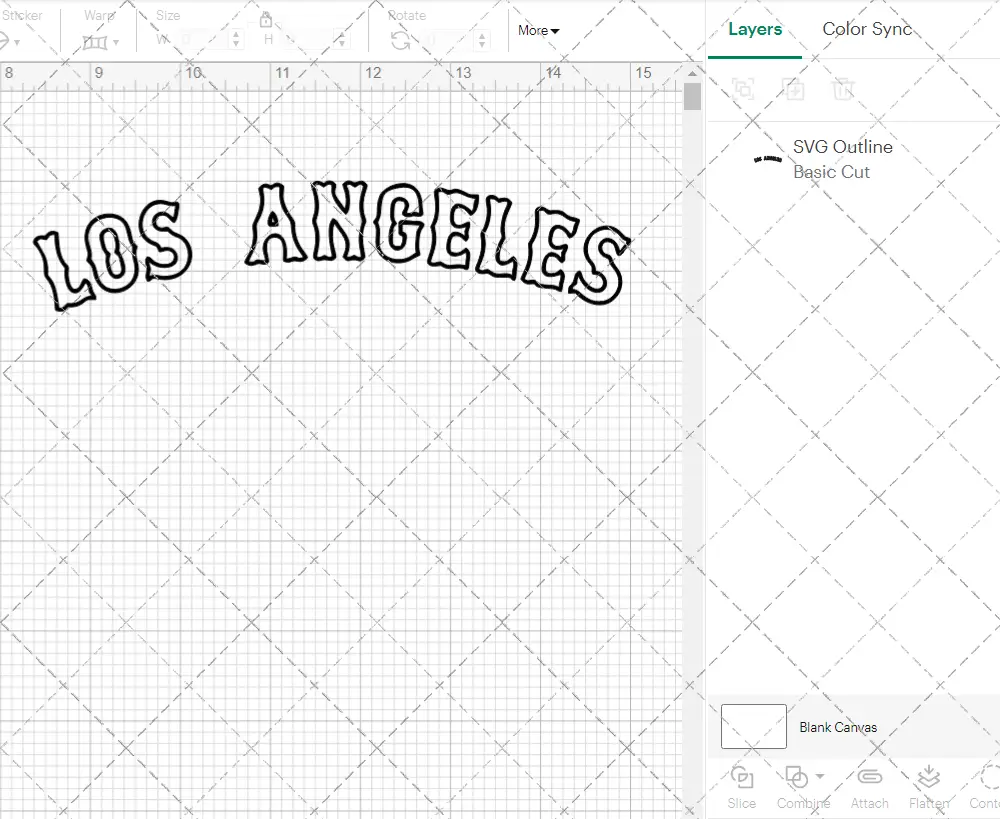Open the Combine dropdown arrow
Viewport: 1000px width, 819px height.
(x=820, y=777)
